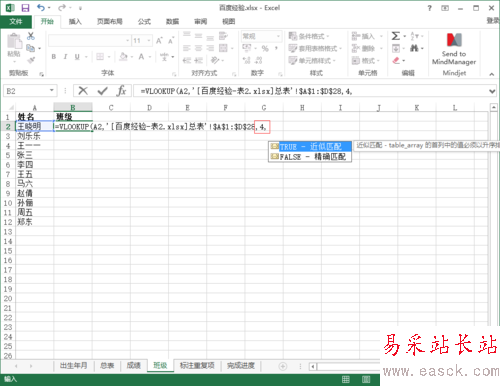Switch to the Review ribbon tab
This screenshot has width=500, height=386.
[201, 21]
